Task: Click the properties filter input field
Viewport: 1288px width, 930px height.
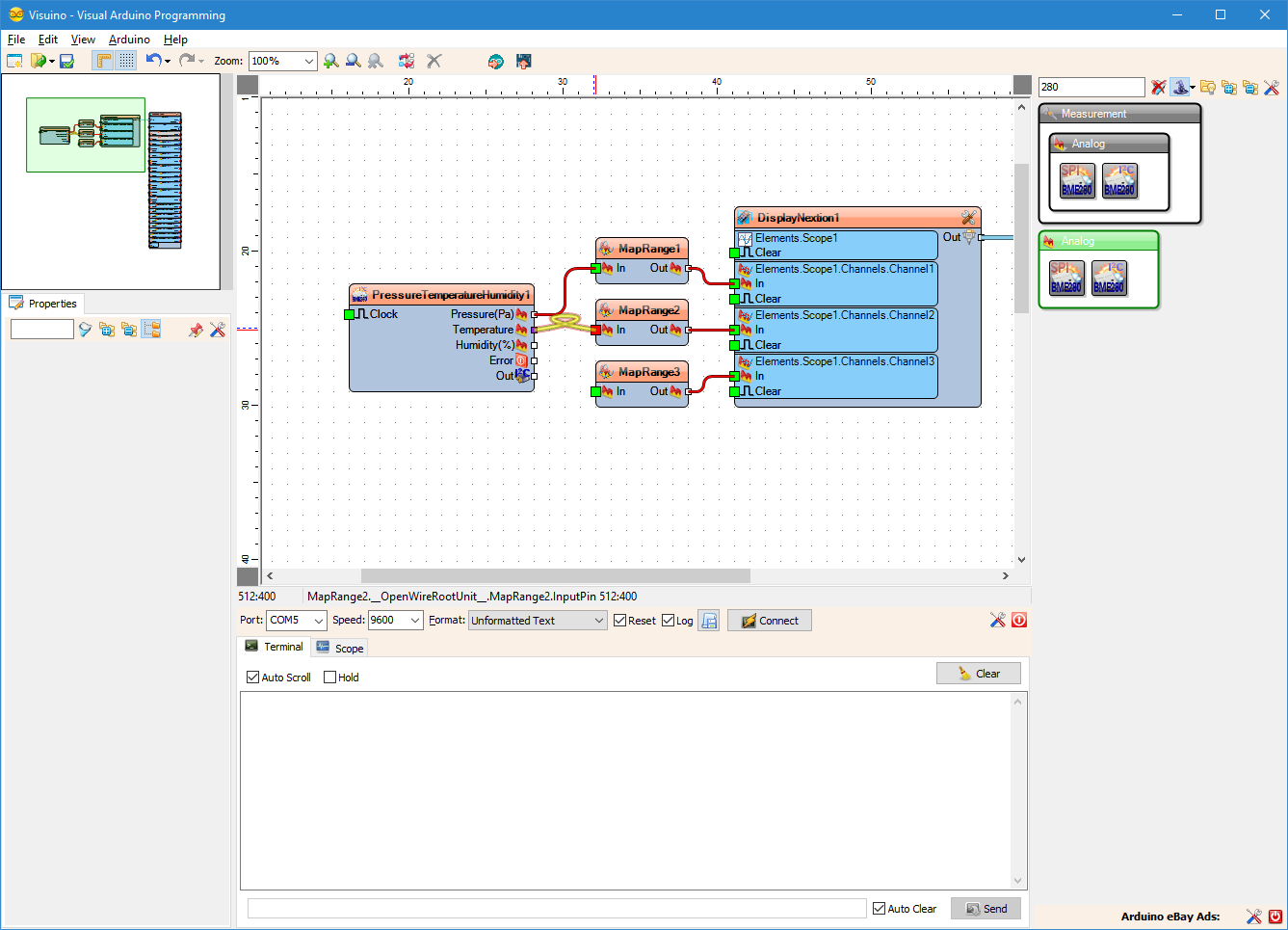Action: point(41,330)
